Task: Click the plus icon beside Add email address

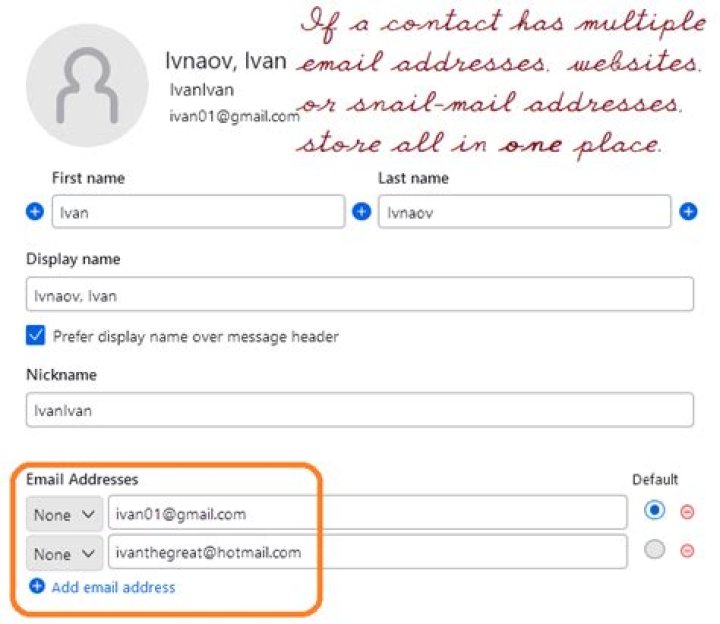Action: 37,586
